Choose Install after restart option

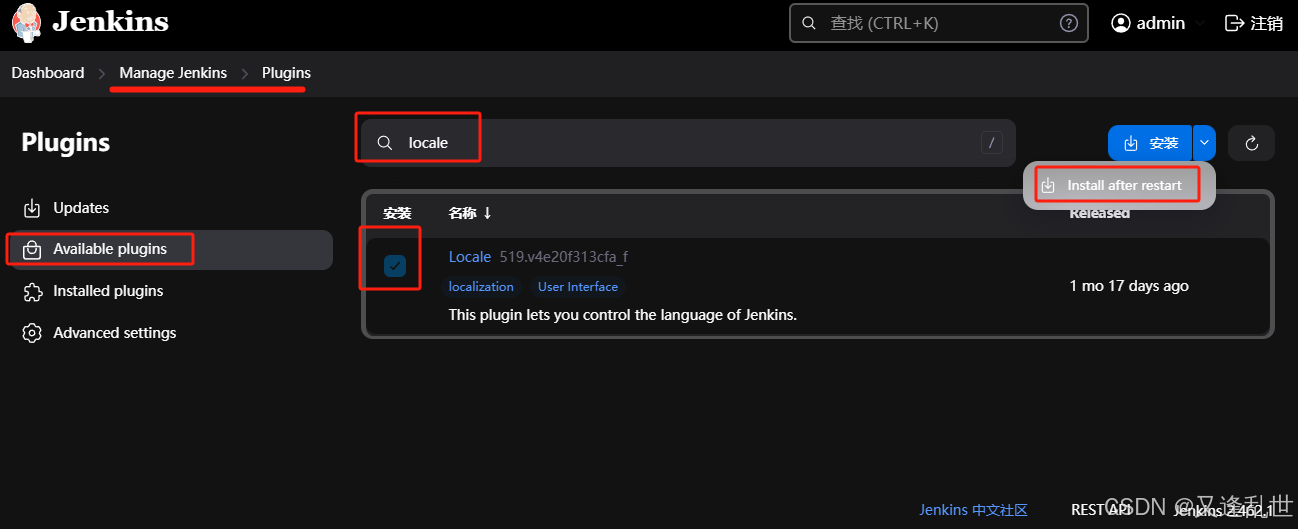click(x=1118, y=185)
